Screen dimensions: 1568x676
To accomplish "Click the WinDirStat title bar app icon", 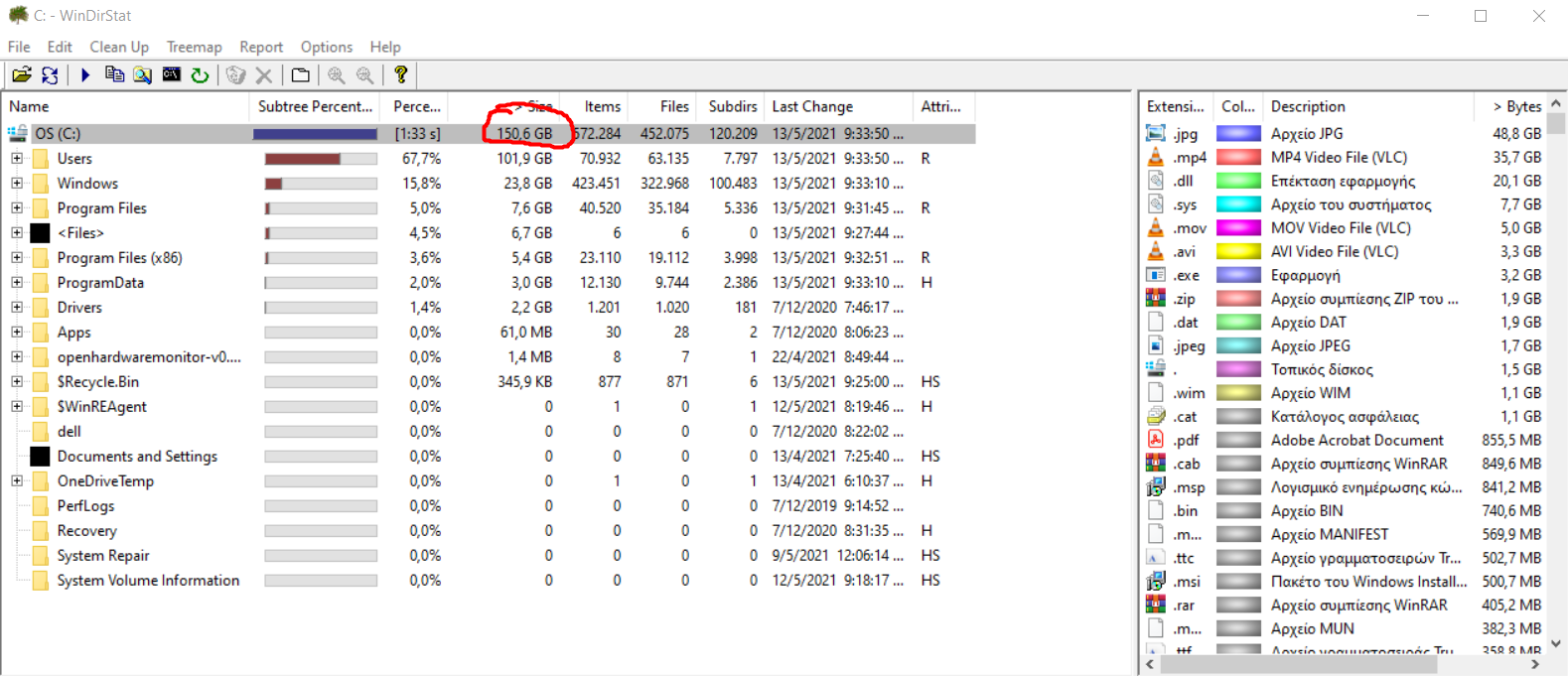I will (18, 15).
